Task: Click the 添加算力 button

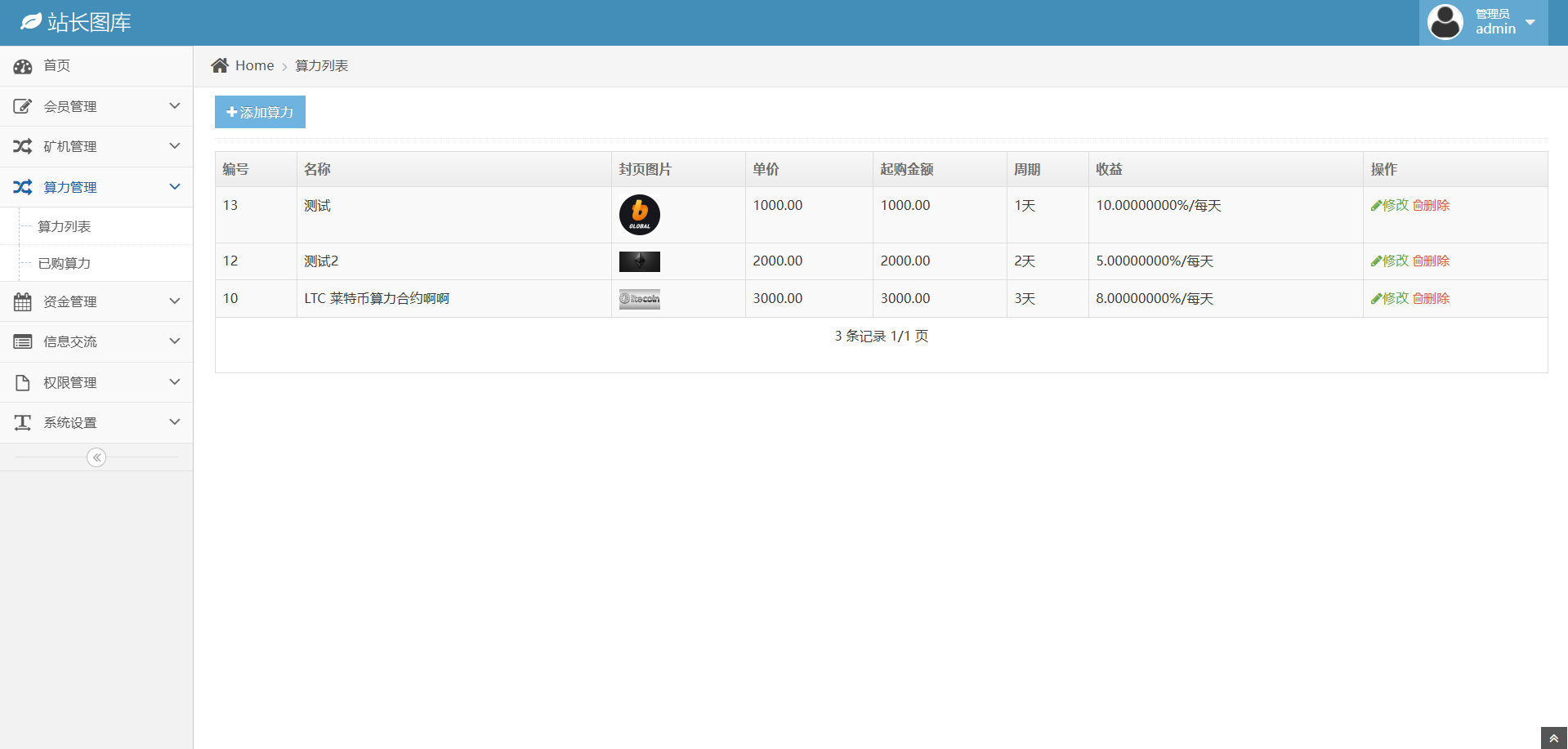Action: [x=260, y=112]
